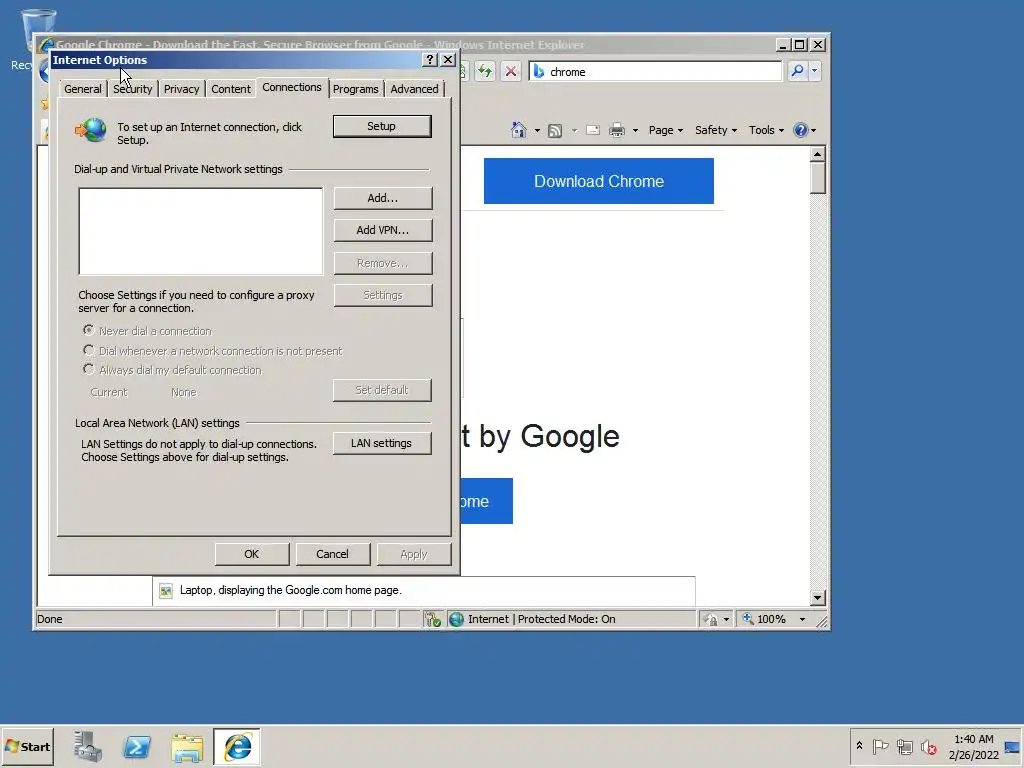Viewport: 1024px width, 768px height.
Task: Click the status bar zoom magnifier icon
Action: [748, 618]
